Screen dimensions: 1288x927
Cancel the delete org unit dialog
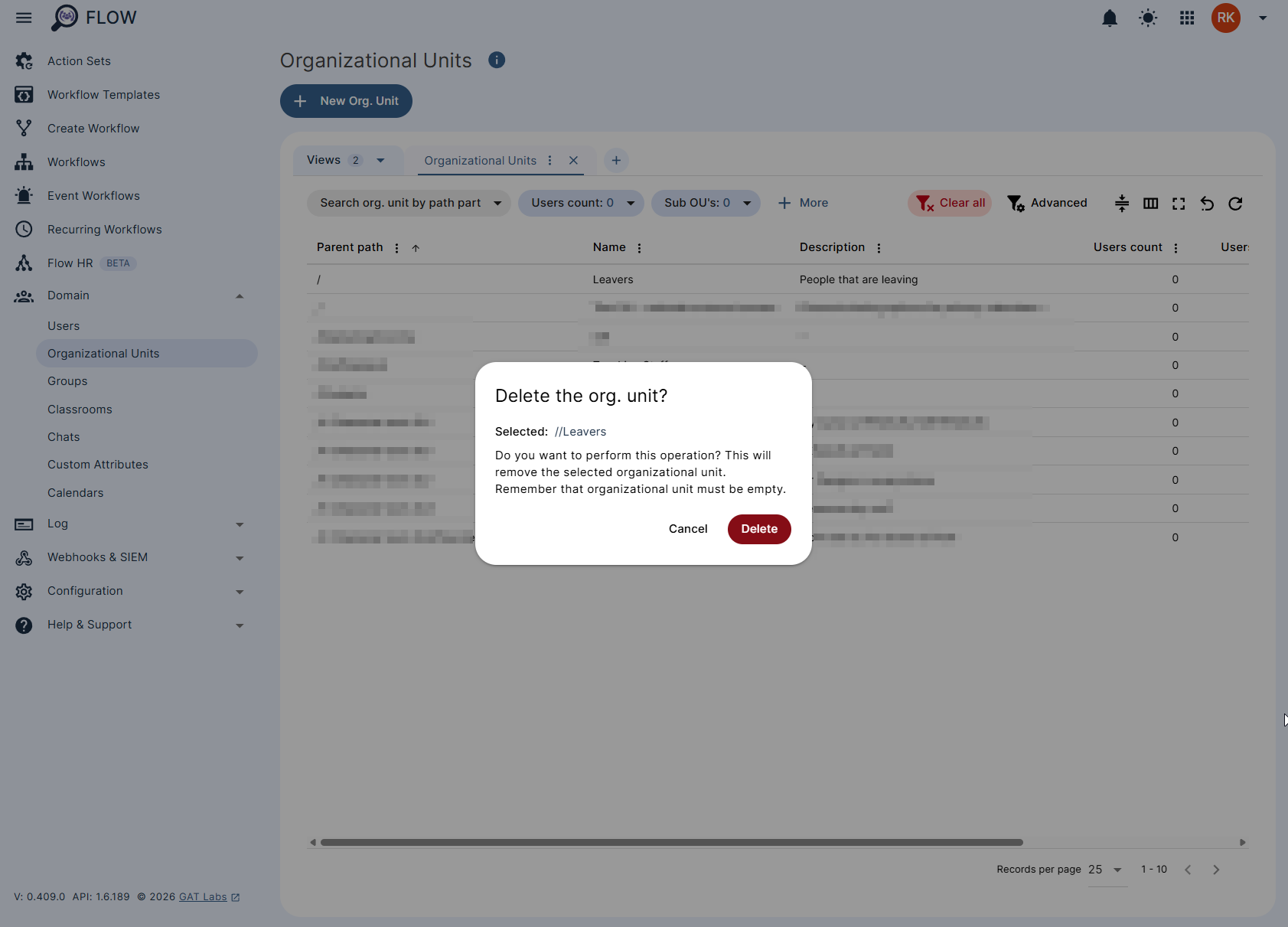click(687, 529)
